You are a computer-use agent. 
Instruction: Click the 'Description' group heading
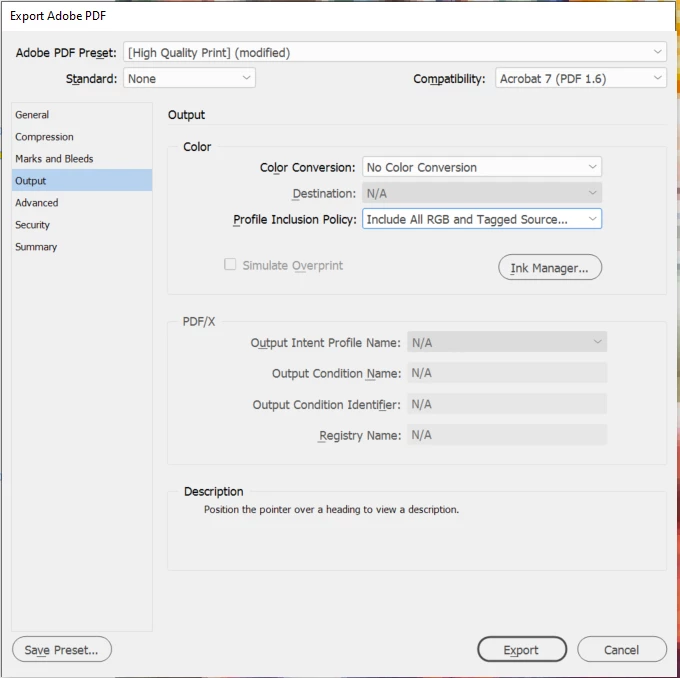pyautogui.click(x=213, y=491)
